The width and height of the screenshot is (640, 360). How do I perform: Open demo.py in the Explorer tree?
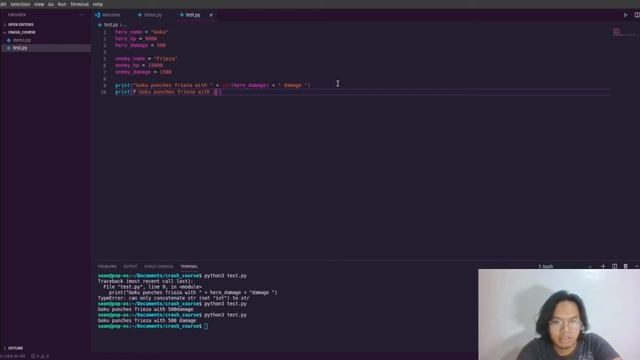22,40
